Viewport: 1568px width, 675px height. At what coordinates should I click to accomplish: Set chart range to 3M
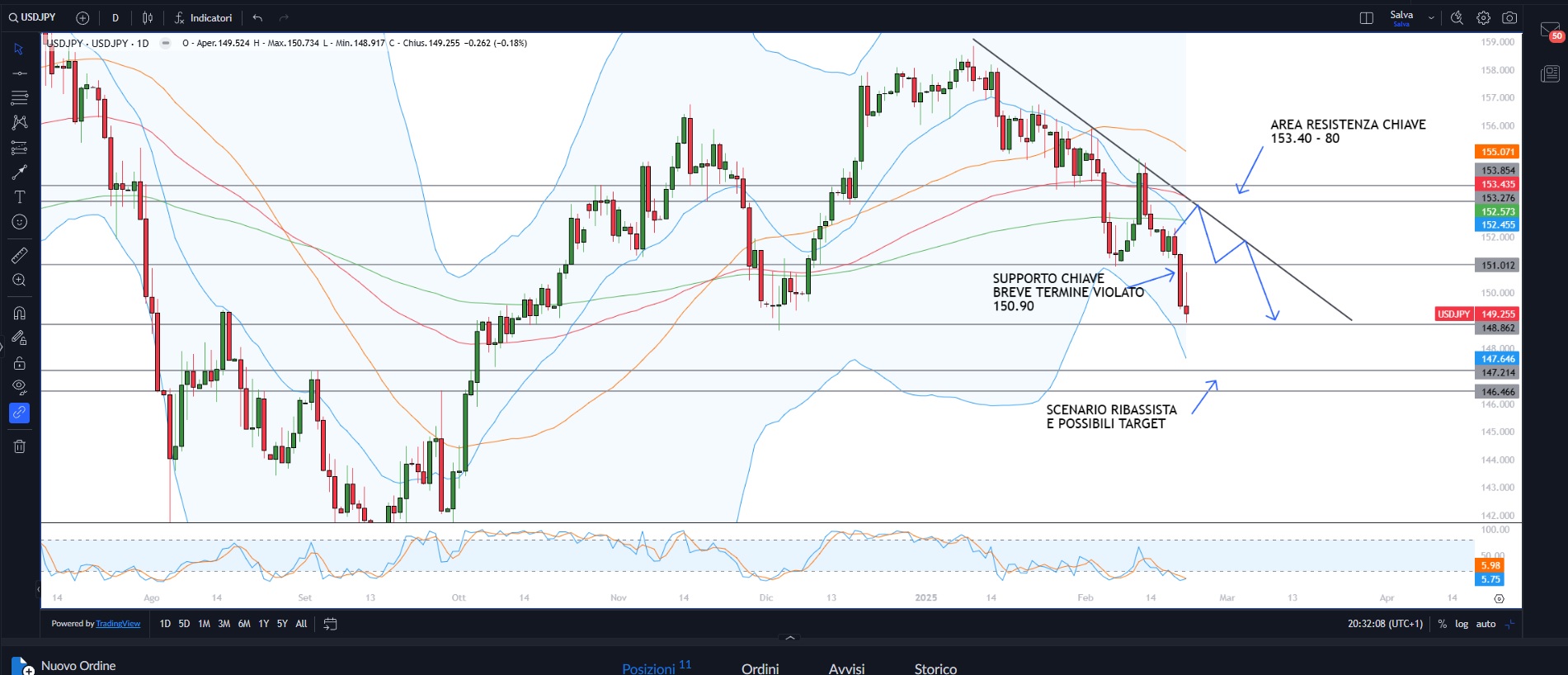224,624
